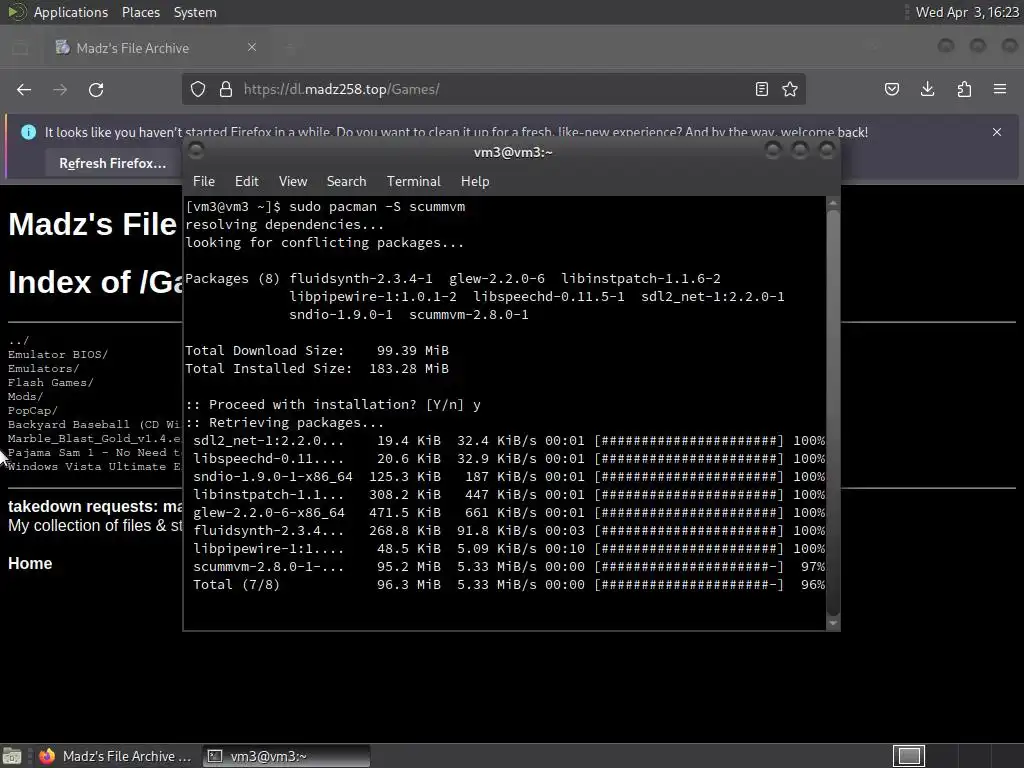Screen dimensions: 1024x768
Task: Open the Emulators/ folder link
Action: pos(43,368)
